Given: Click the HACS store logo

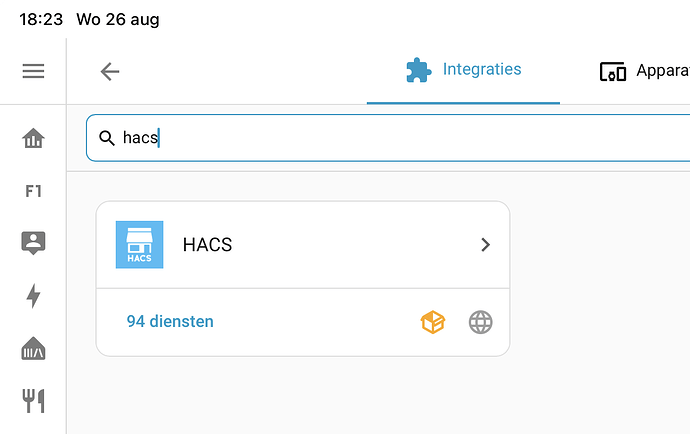Looking at the screenshot, I should point(139,245).
